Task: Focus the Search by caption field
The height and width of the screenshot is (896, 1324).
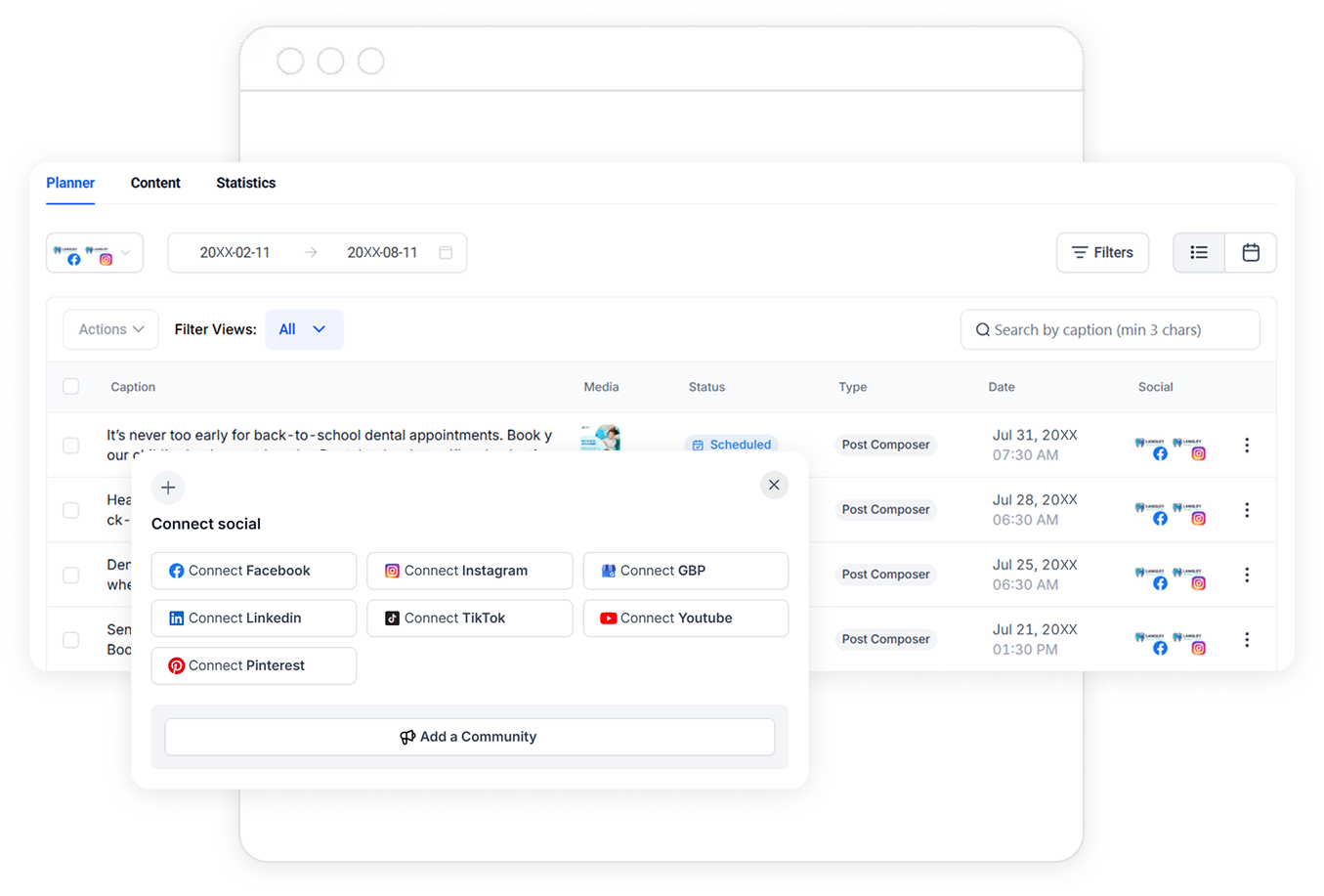Action: (x=1110, y=330)
